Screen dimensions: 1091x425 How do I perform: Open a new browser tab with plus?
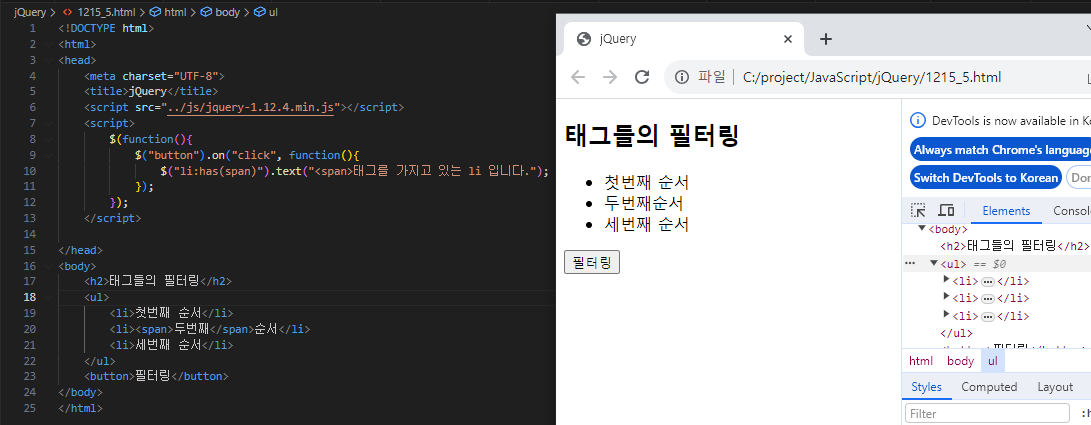coord(826,39)
